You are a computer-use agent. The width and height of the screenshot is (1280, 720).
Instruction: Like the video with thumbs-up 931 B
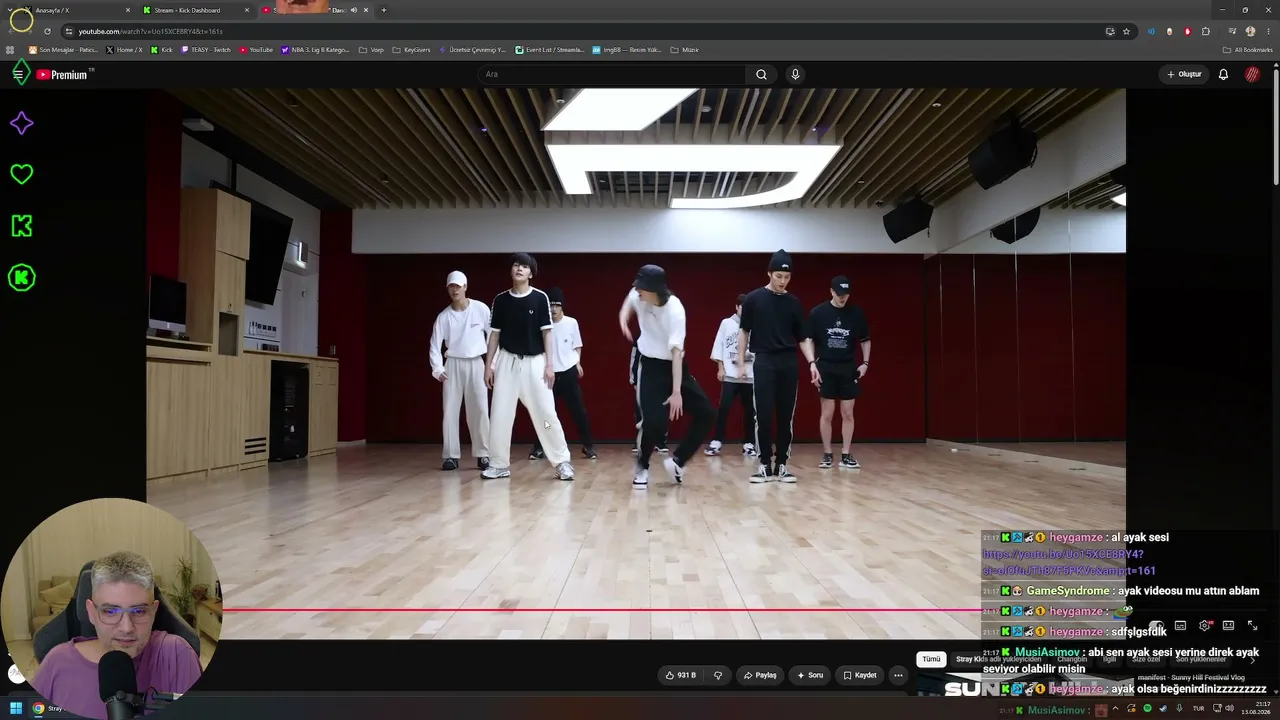681,675
